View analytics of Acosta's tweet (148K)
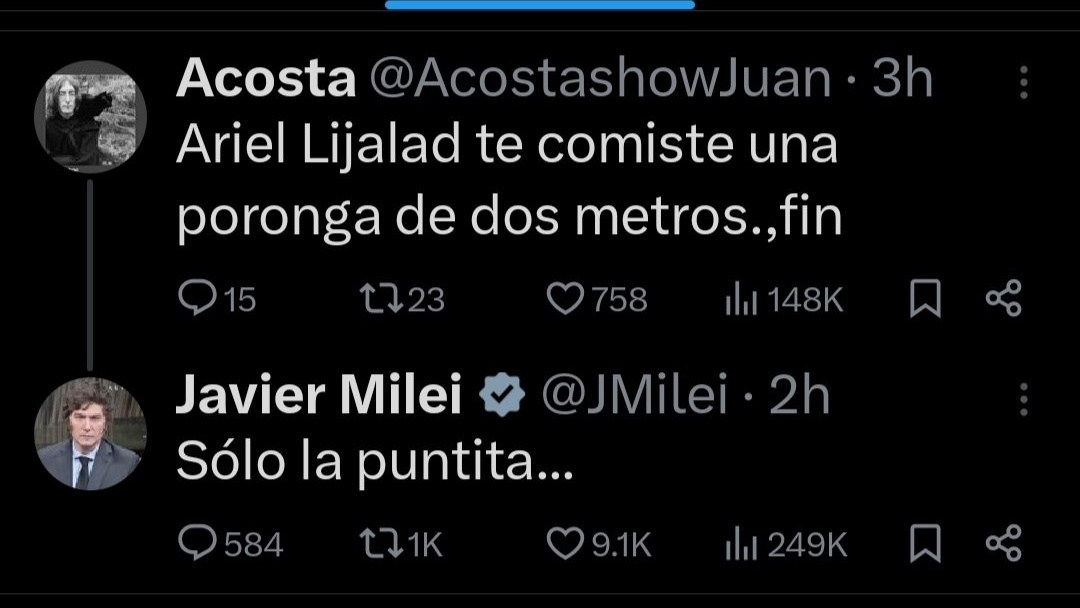 pyautogui.click(x=737, y=299)
